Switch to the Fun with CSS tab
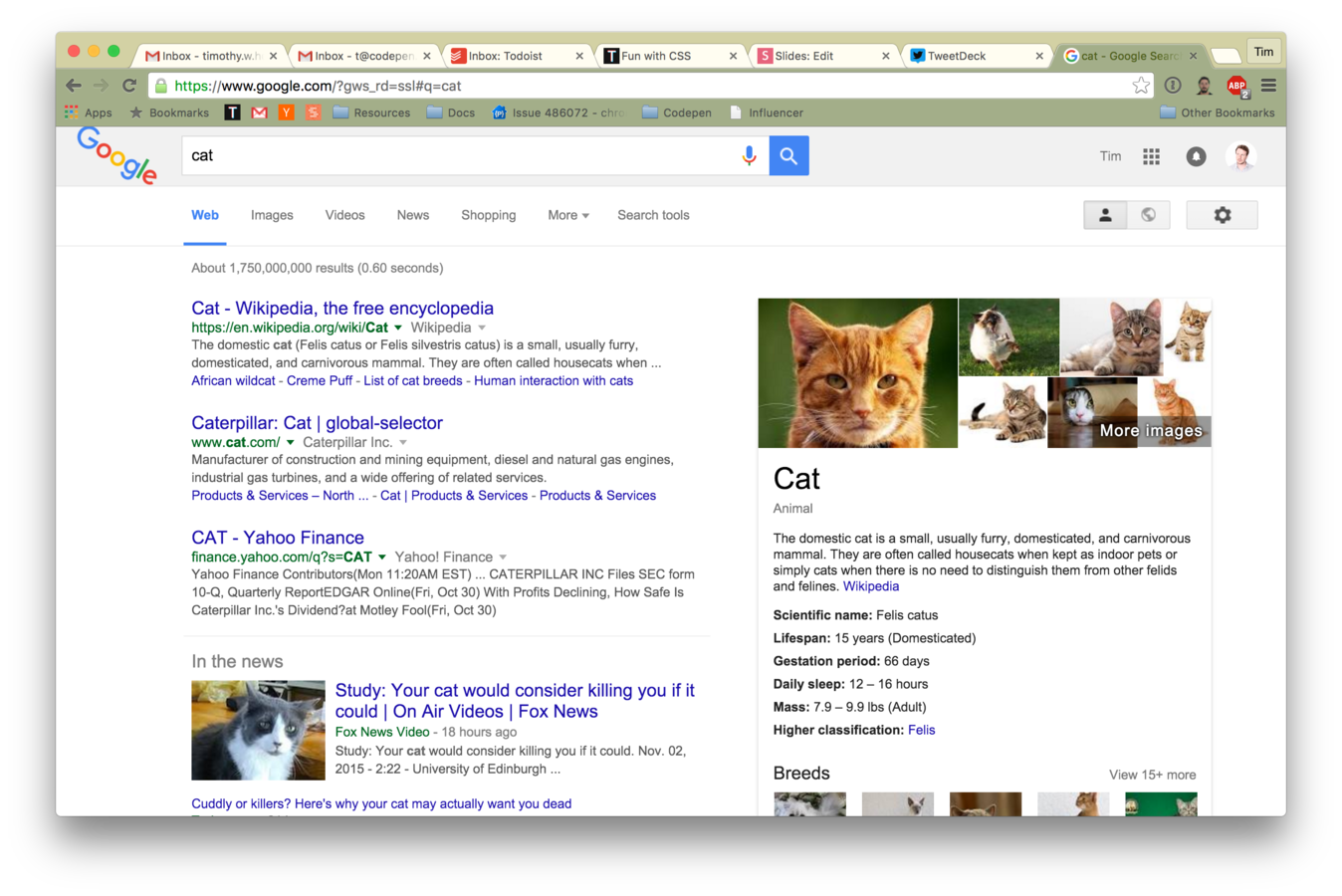 click(669, 56)
